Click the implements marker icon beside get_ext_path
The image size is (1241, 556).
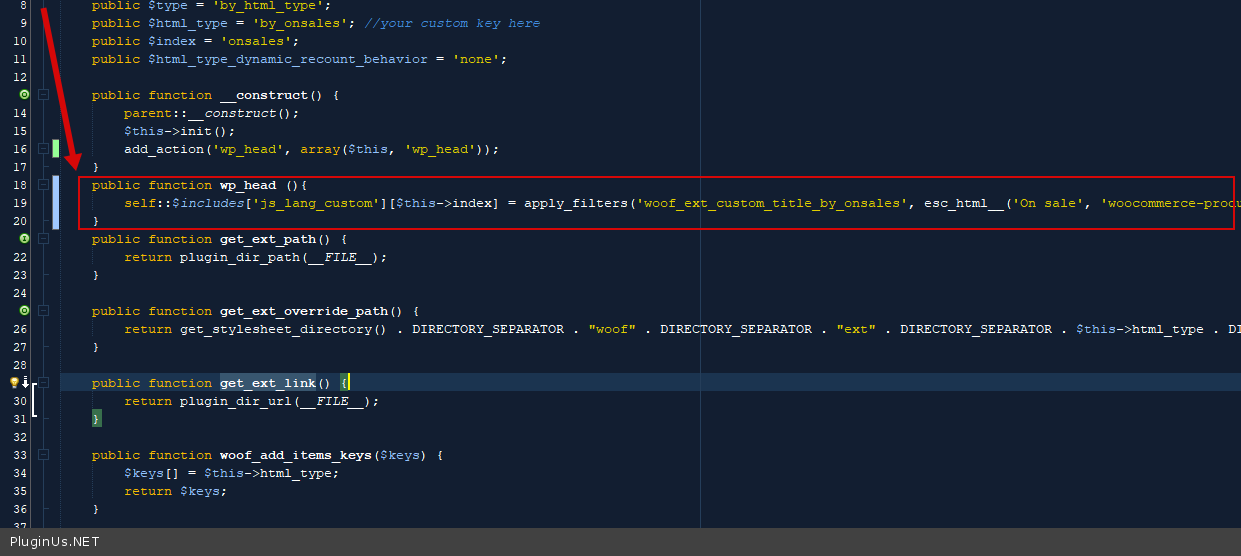23,239
